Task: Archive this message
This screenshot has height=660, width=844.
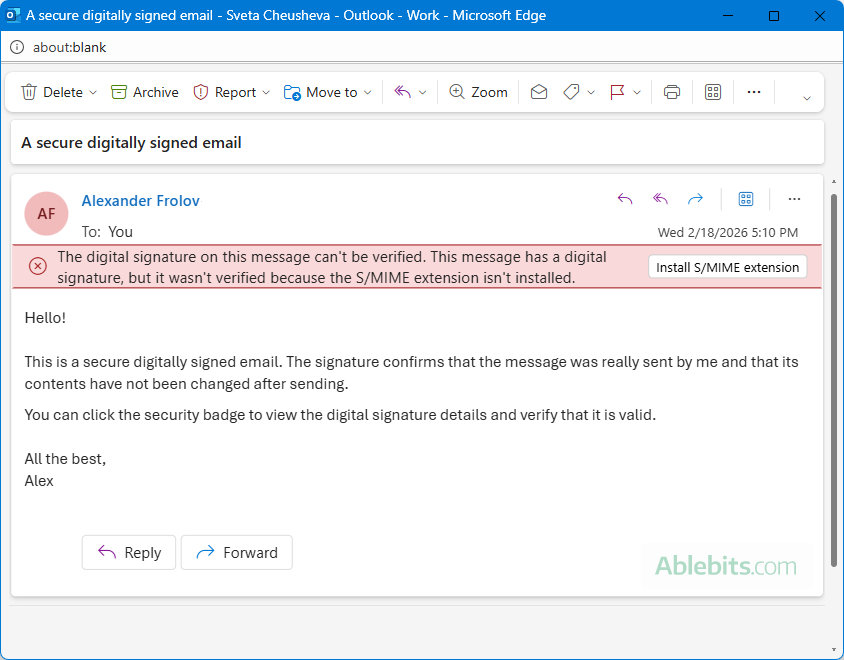Action: [x=144, y=91]
